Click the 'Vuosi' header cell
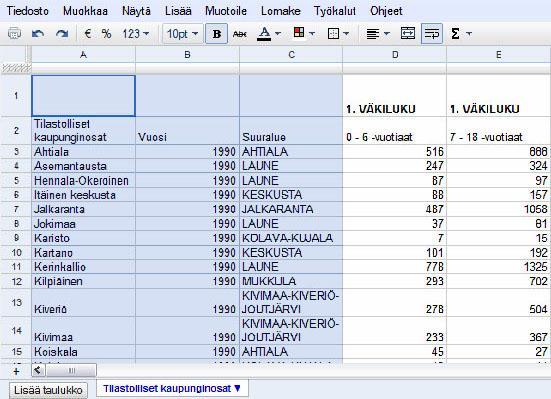Viewport: 551px width, 399px height. [x=187, y=130]
